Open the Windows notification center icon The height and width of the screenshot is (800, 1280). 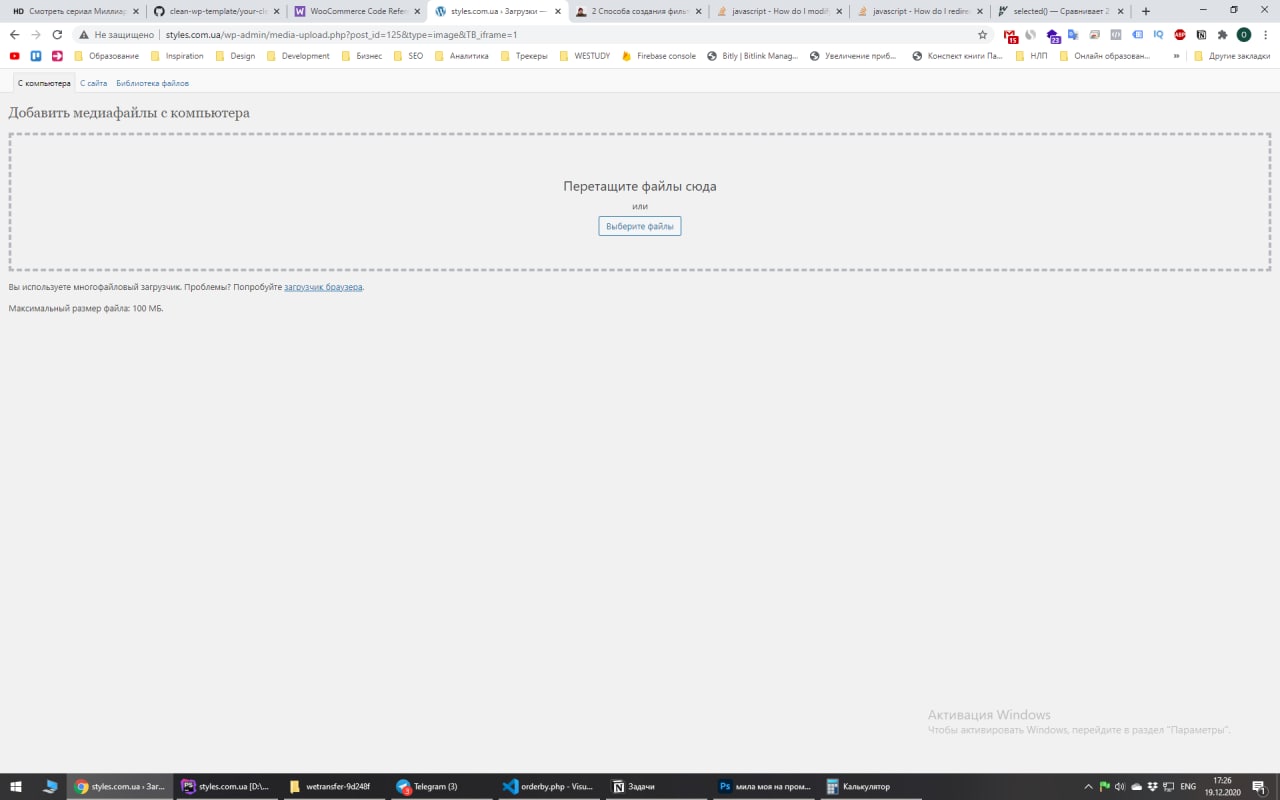click(1259, 787)
